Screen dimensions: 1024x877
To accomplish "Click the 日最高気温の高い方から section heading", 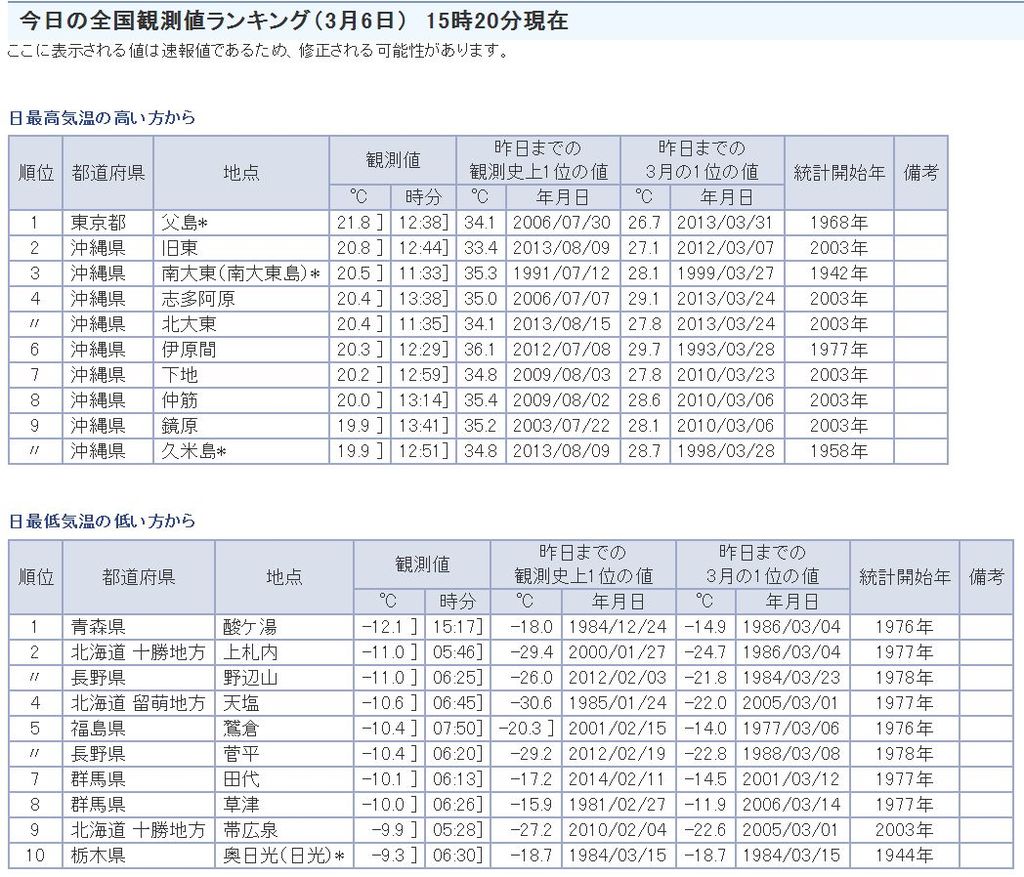I will (102, 118).
